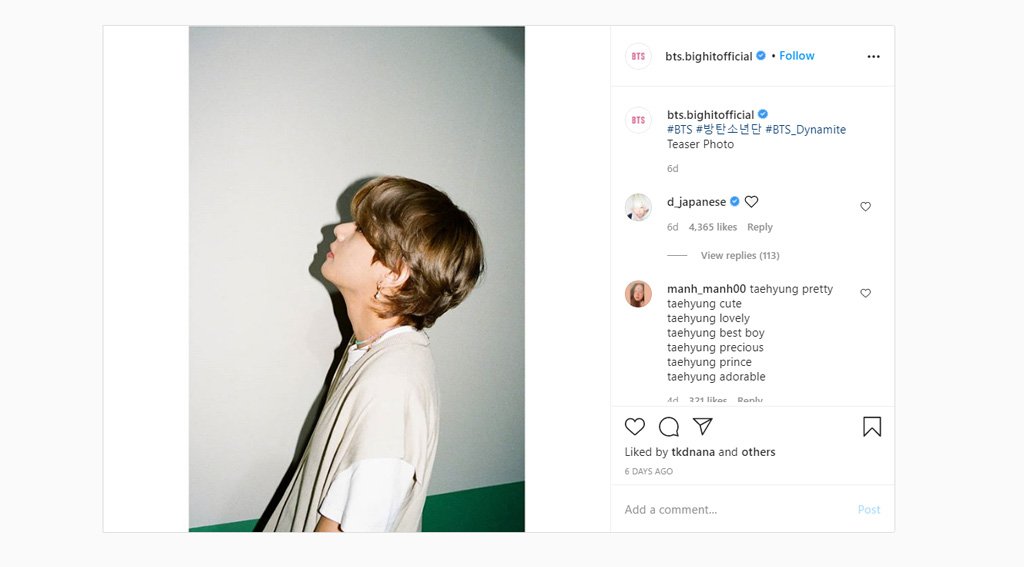
Task: Expand View replies (113)
Action: [x=739, y=256]
